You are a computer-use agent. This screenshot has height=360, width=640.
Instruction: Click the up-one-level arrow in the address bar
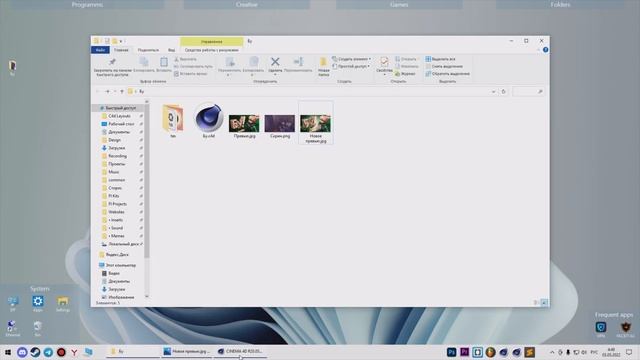122,91
